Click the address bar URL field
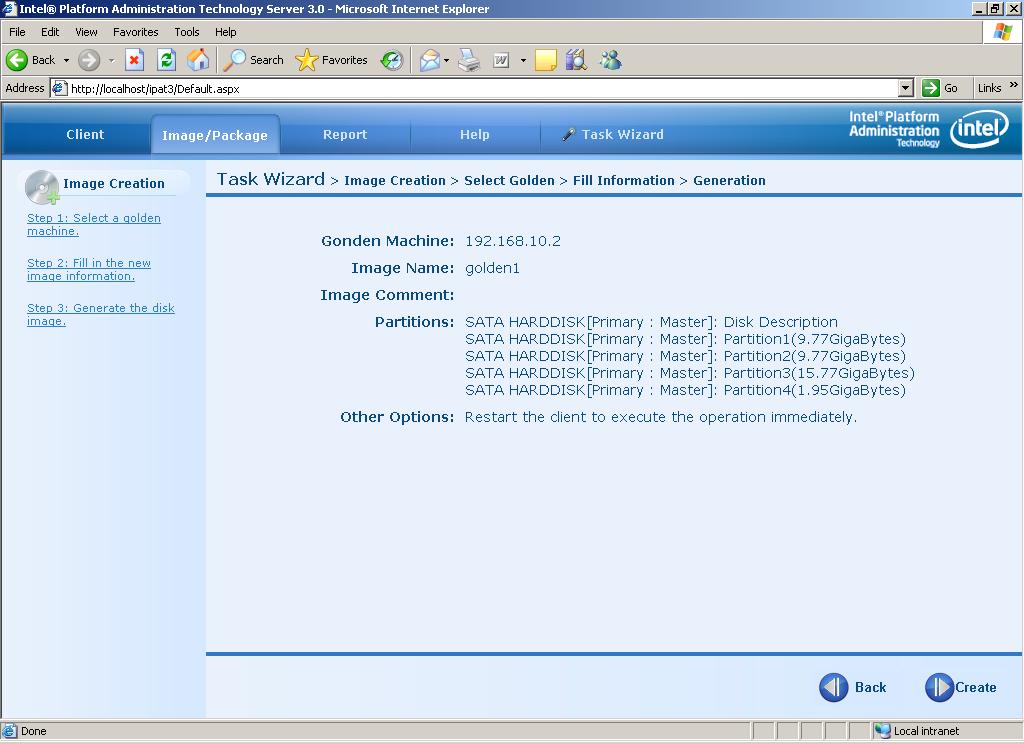This screenshot has height=744, width=1024. pos(480,88)
